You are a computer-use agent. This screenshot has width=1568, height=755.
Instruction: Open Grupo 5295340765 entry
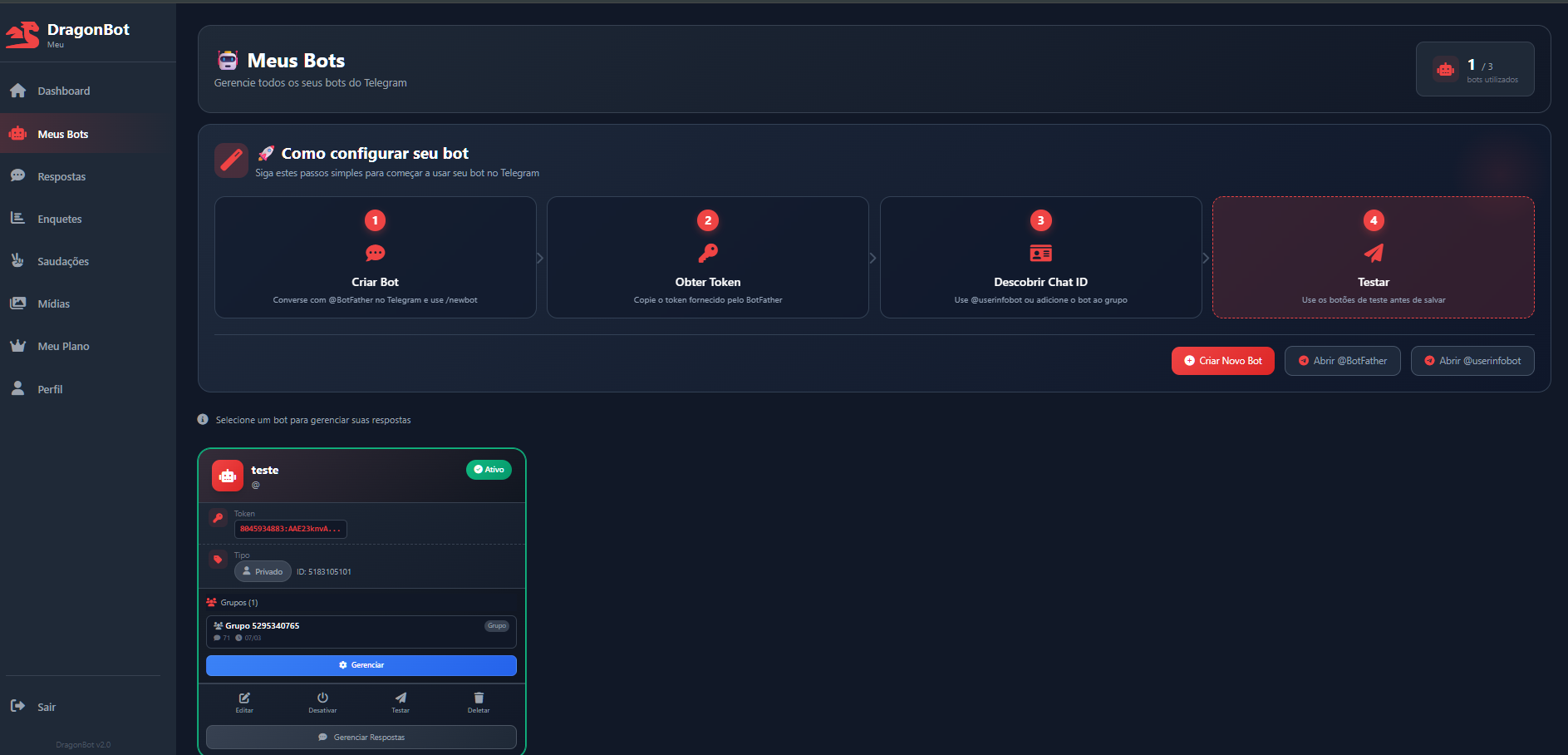click(x=361, y=630)
